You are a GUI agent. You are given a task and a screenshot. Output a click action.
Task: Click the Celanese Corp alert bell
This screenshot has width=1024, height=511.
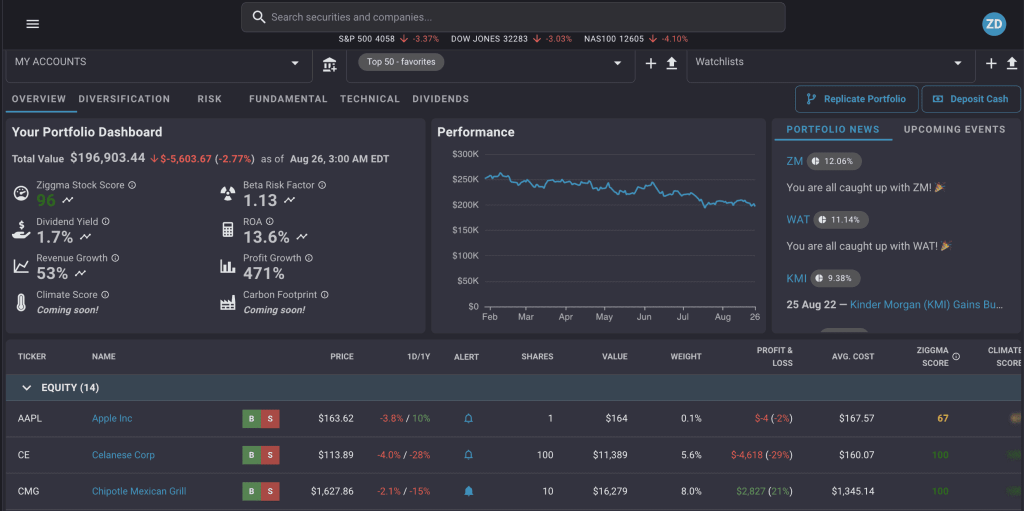[x=468, y=455]
